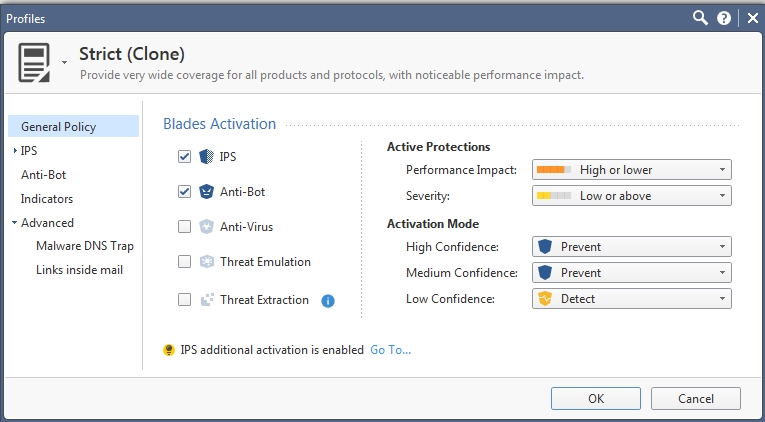Click the Anti-Bot blade icon
Image resolution: width=765 pixels, height=422 pixels.
pos(206,192)
